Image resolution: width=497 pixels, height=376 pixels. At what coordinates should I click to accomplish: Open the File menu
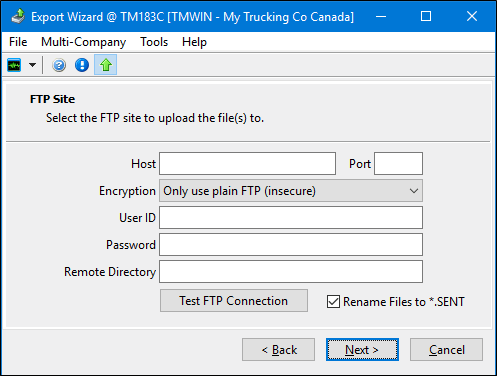[x=18, y=42]
